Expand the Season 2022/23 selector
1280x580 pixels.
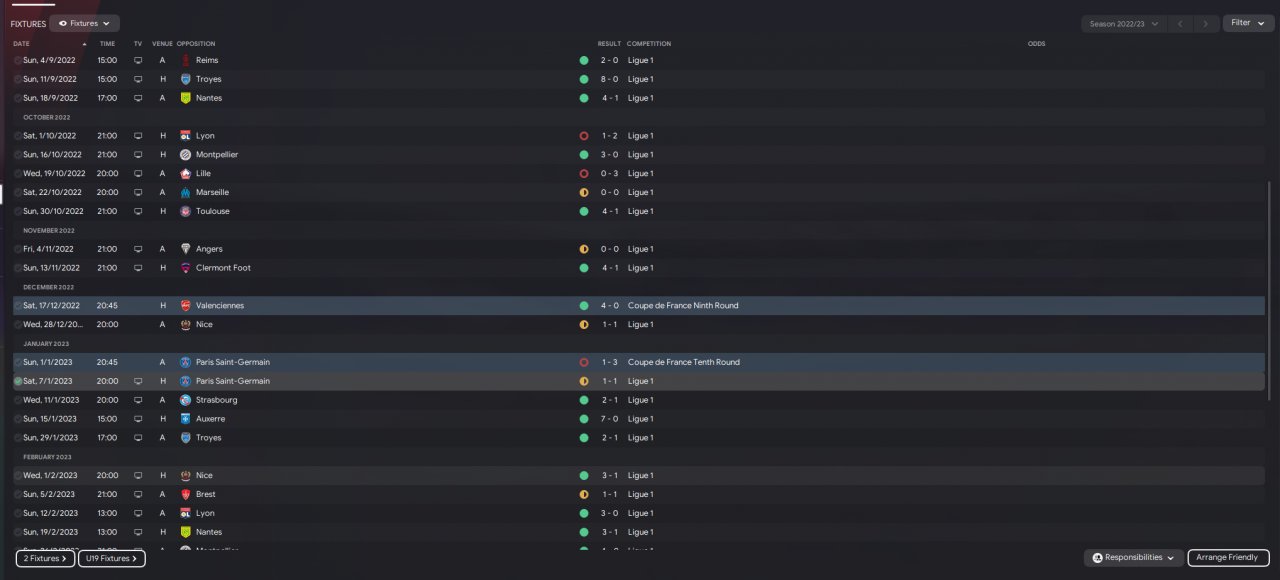1124,23
